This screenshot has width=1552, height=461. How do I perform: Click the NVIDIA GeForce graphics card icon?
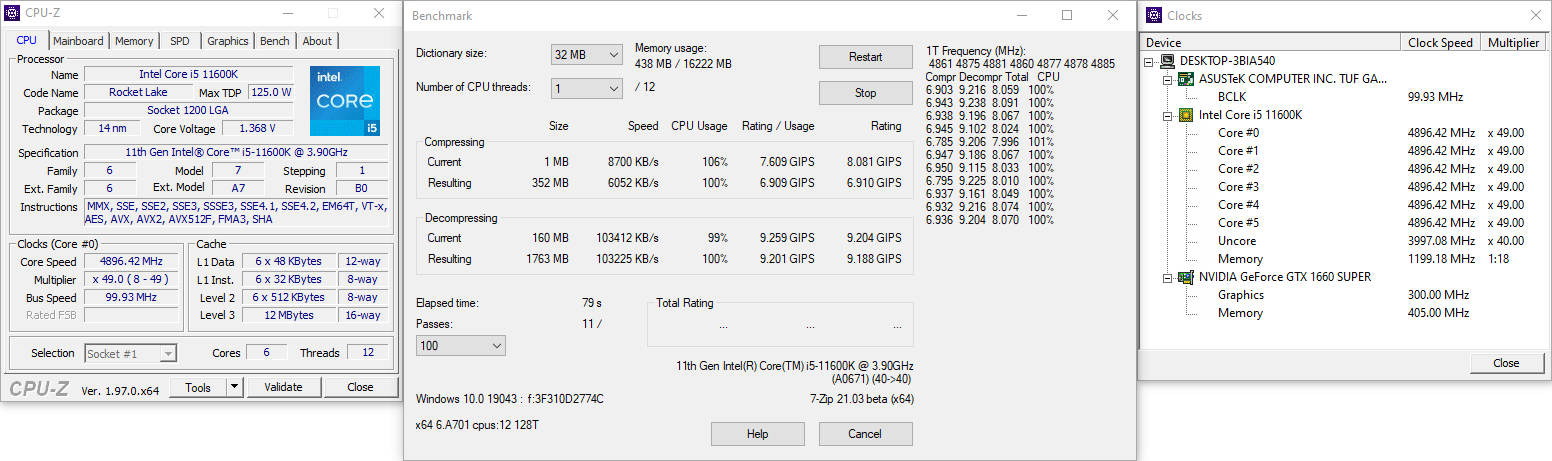tap(1187, 277)
